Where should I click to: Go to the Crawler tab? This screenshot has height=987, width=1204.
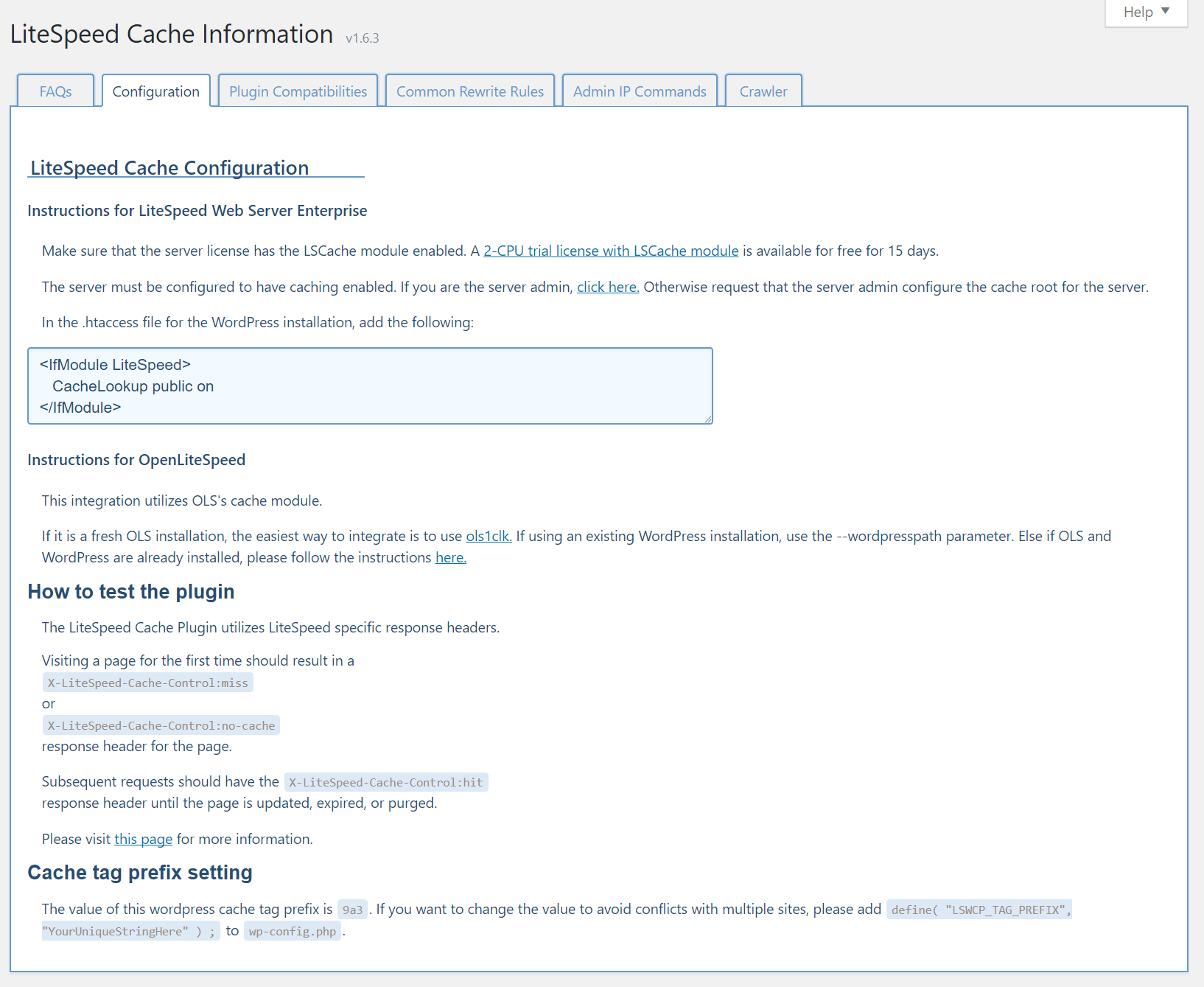763,91
